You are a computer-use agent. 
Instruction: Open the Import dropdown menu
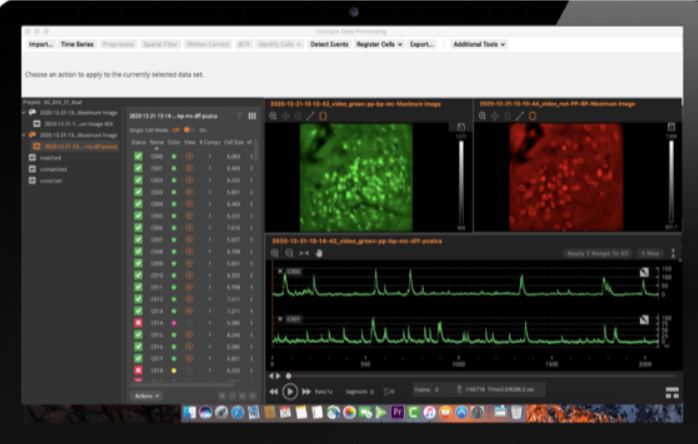pyautogui.click(x=41, y=44)
